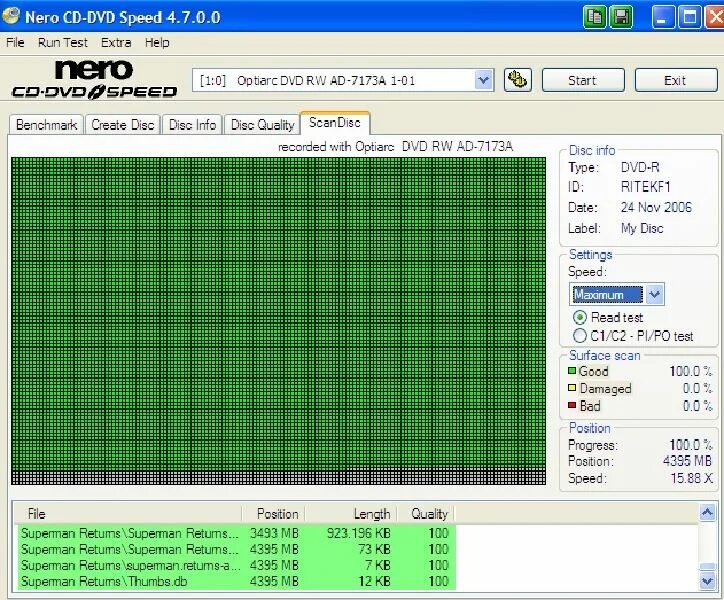Click the copy-to-clipboard icon in title bar
Viewport: 724px width, 600px height.
click(594, 18)
